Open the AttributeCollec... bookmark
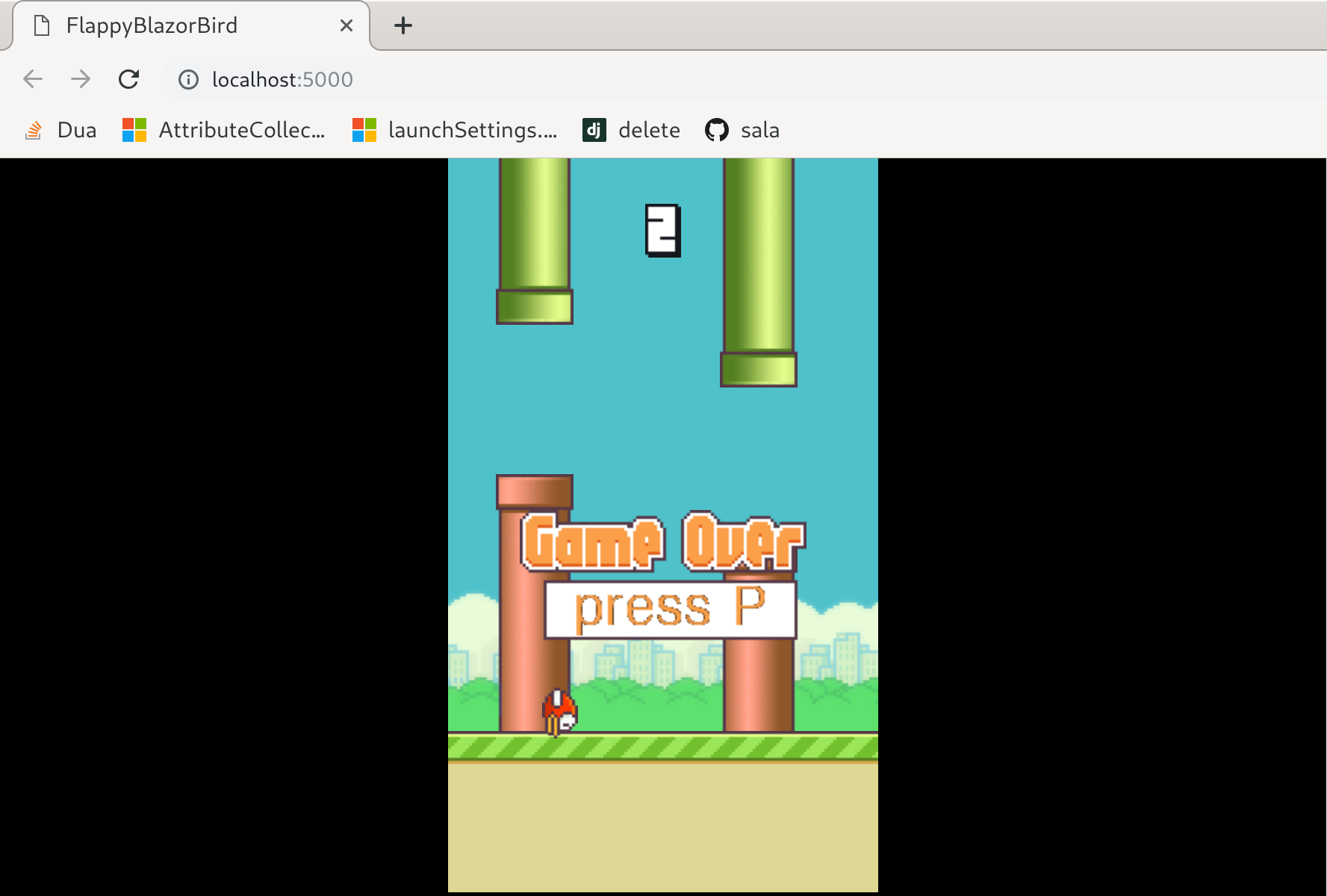The width and height of the screenshot is (1327, 896). point(224,130)
